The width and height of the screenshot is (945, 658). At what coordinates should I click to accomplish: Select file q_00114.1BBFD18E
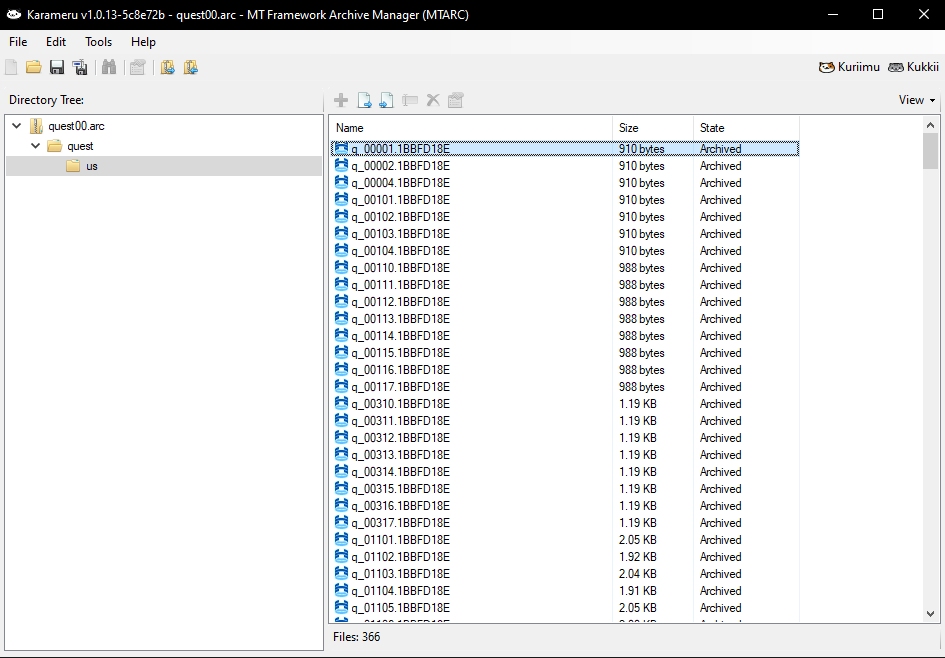pyautogui.click(x=565, y=336)
